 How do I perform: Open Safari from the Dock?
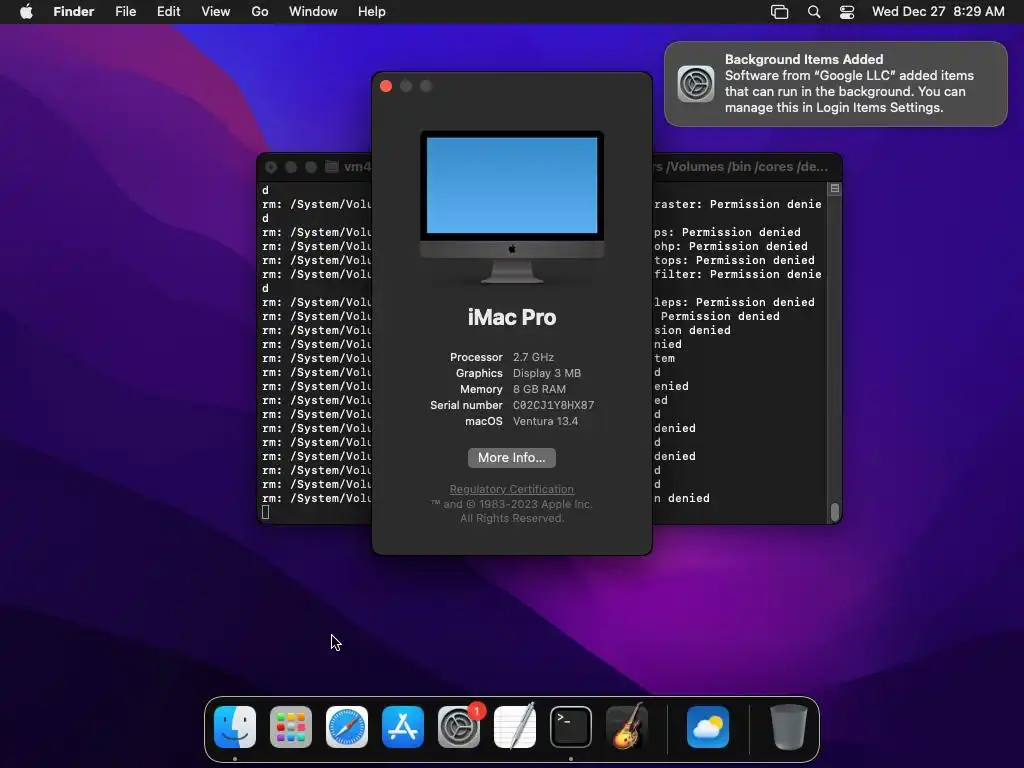pos(347,727)
